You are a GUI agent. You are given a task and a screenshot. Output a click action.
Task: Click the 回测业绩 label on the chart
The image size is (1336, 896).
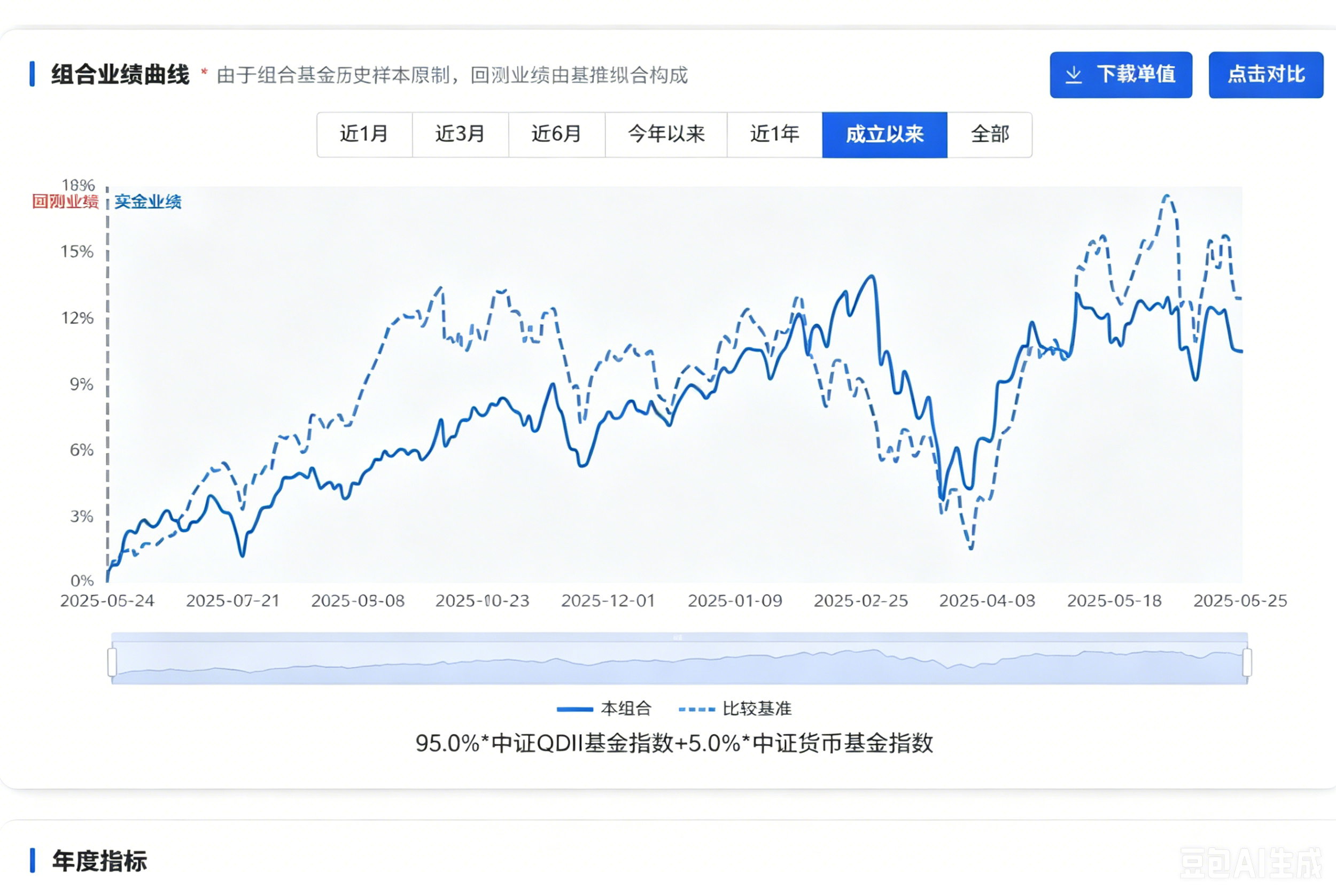pyautogui.click(x=65, y=202)
